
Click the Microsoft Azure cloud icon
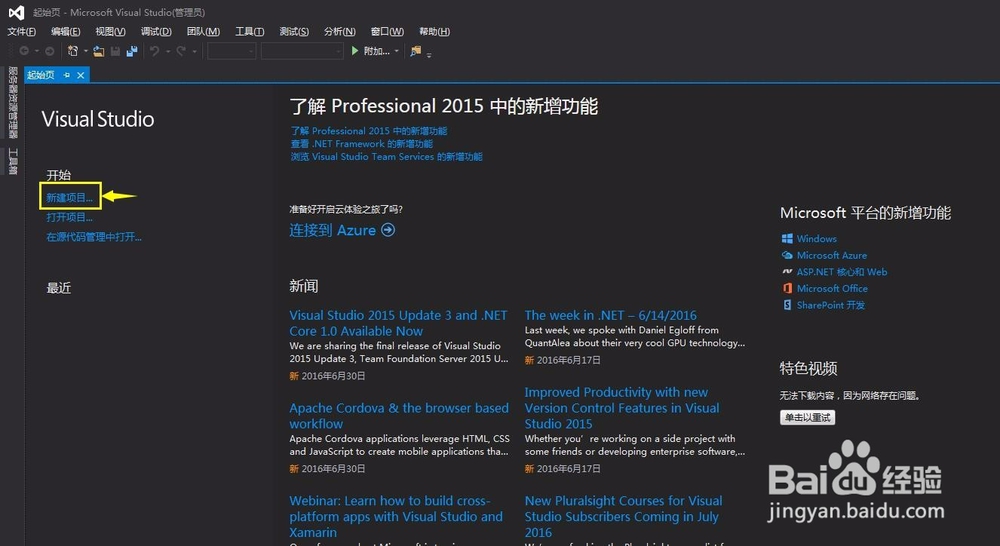[x=787, y=255]
